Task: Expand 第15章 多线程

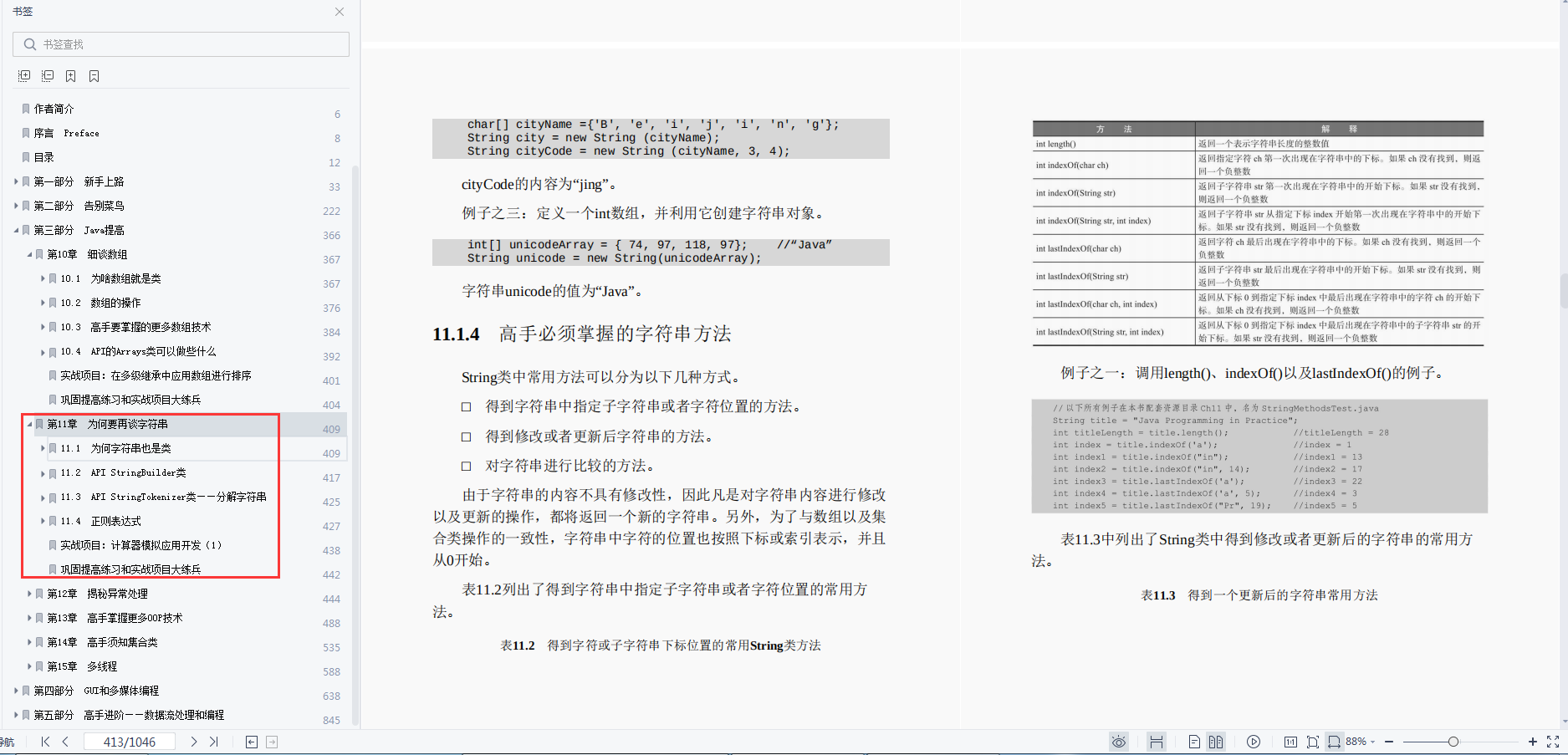Action: click(29, 666)
